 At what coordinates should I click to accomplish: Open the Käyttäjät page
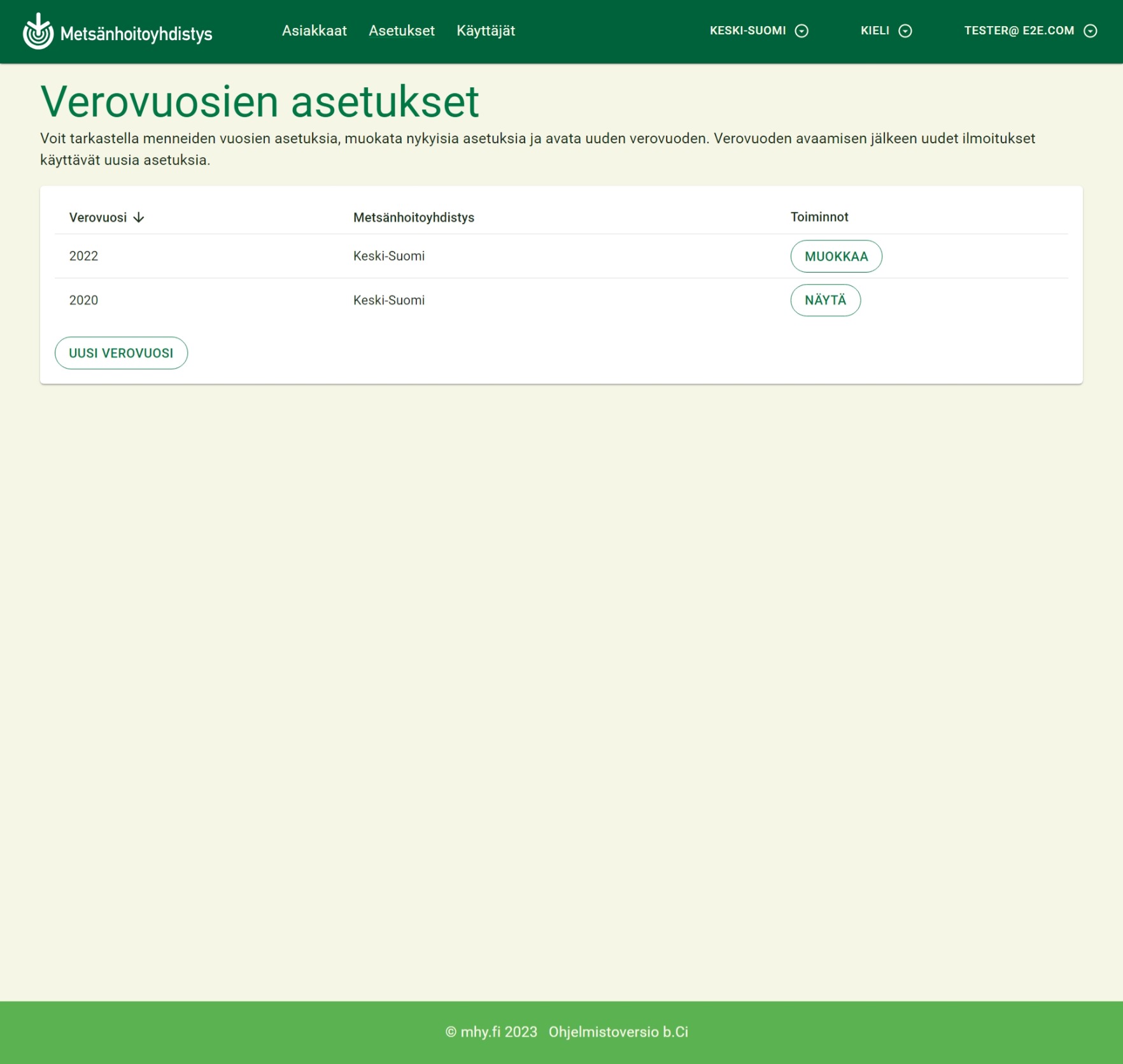click(486, 31)
